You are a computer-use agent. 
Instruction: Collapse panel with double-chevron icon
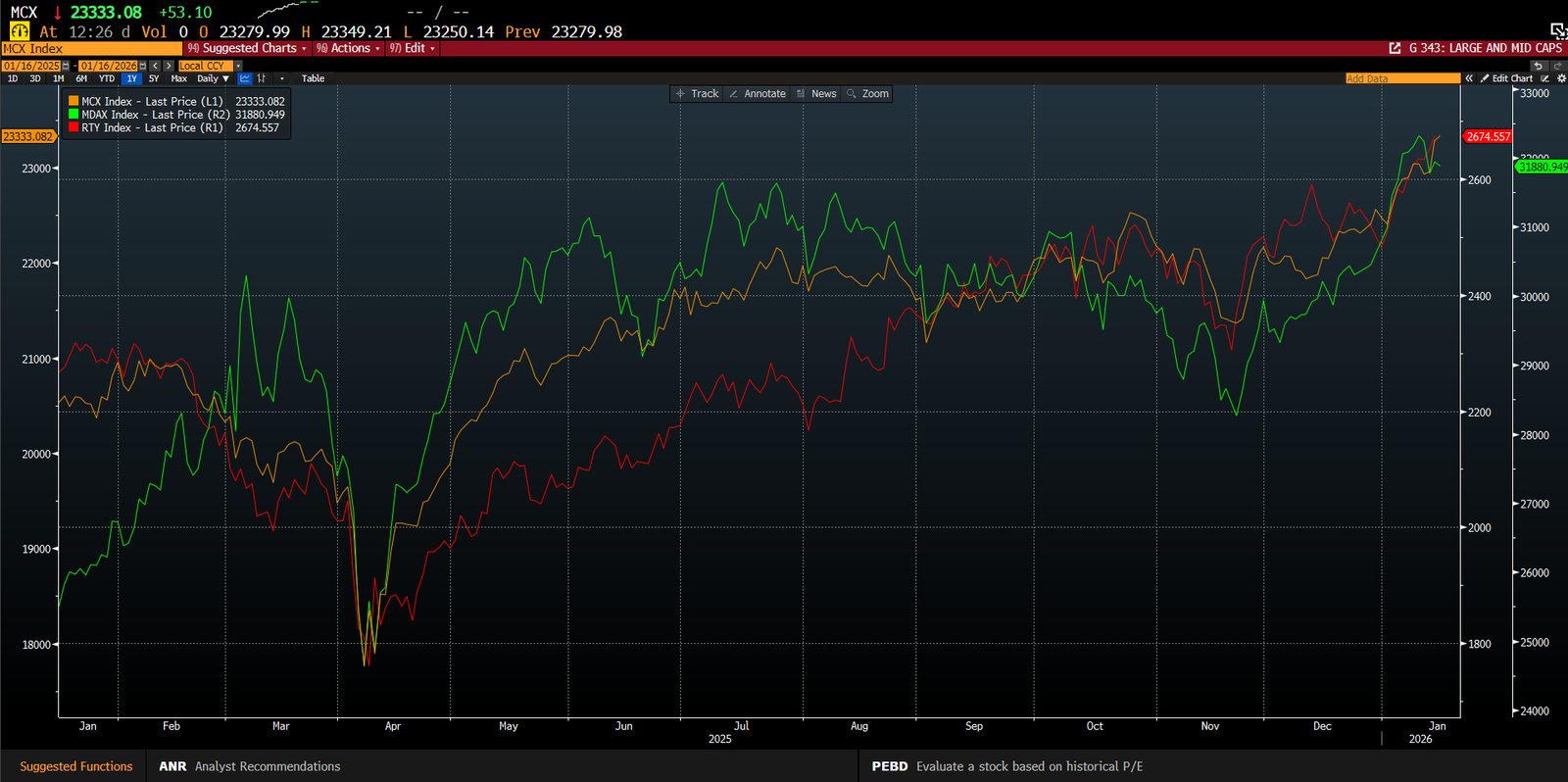(x=1469, y=78)
